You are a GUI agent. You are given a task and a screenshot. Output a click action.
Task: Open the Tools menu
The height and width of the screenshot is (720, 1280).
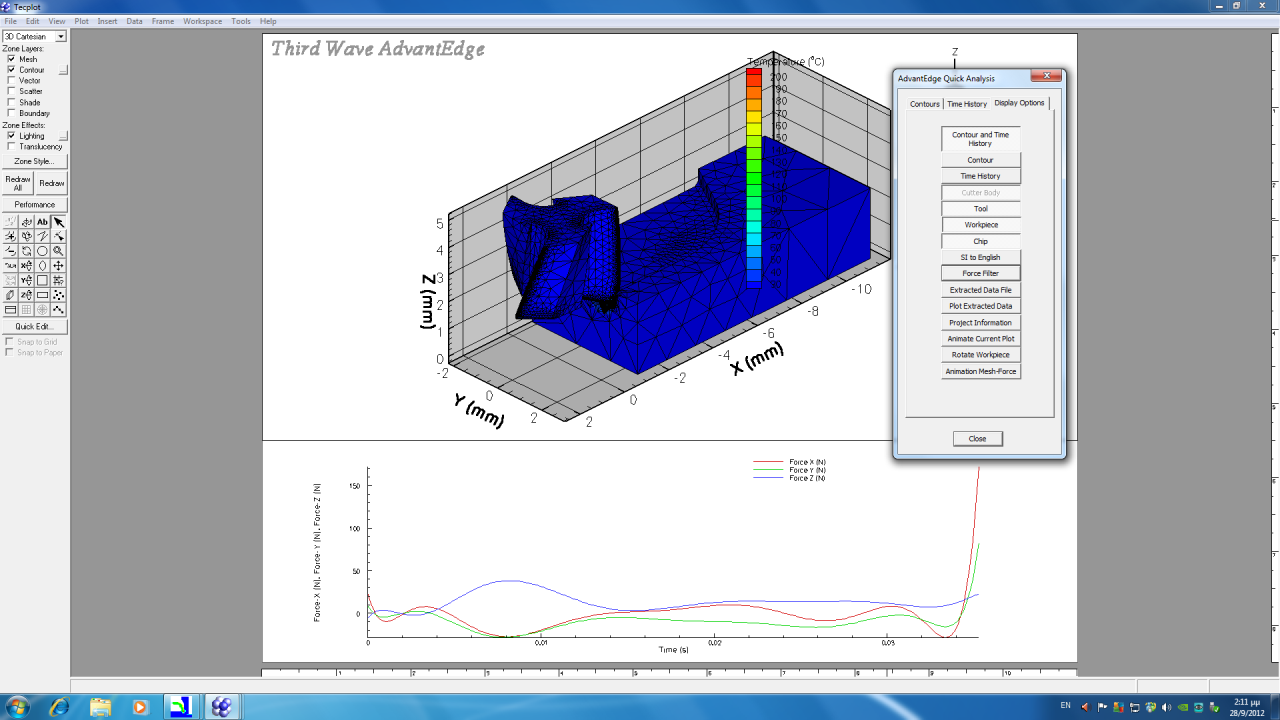pyautogui.click(x=241, y=21)
